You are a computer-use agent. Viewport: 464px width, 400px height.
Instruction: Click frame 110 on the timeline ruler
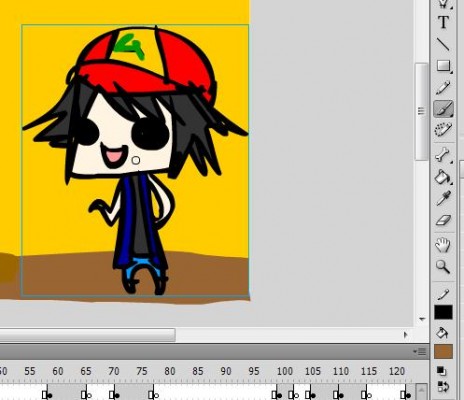(x=341, y=371)
